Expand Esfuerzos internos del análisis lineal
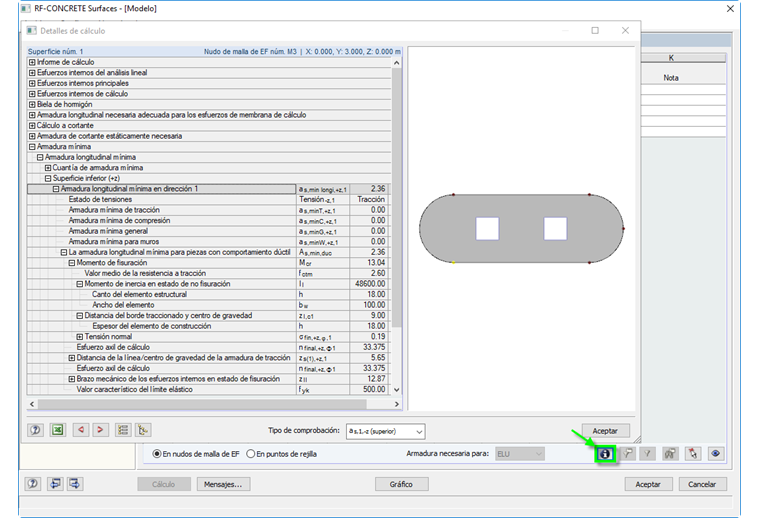The width and height of the screenshot is (760, 518). point(32,73)
